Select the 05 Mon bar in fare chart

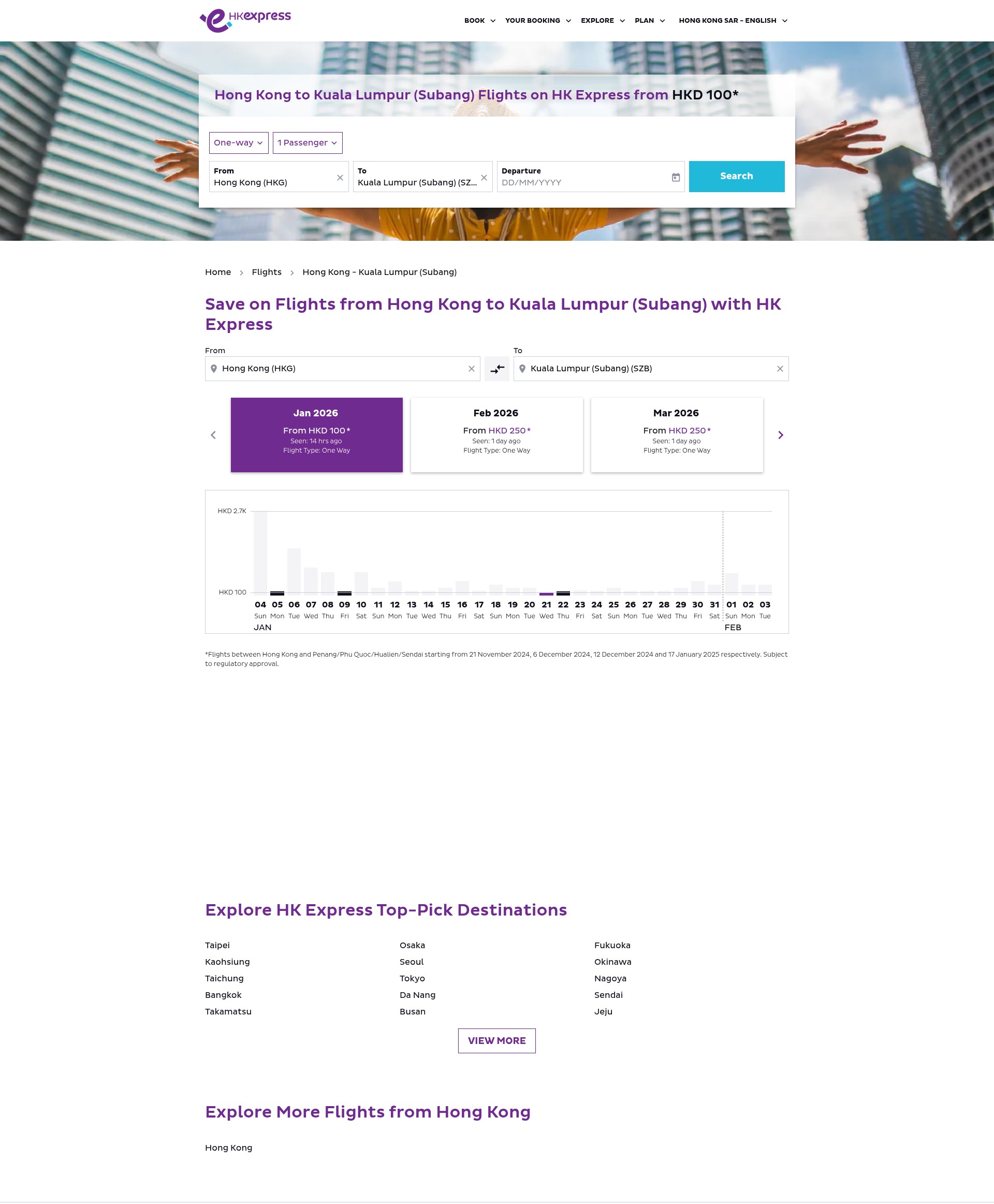click(277, 593)
